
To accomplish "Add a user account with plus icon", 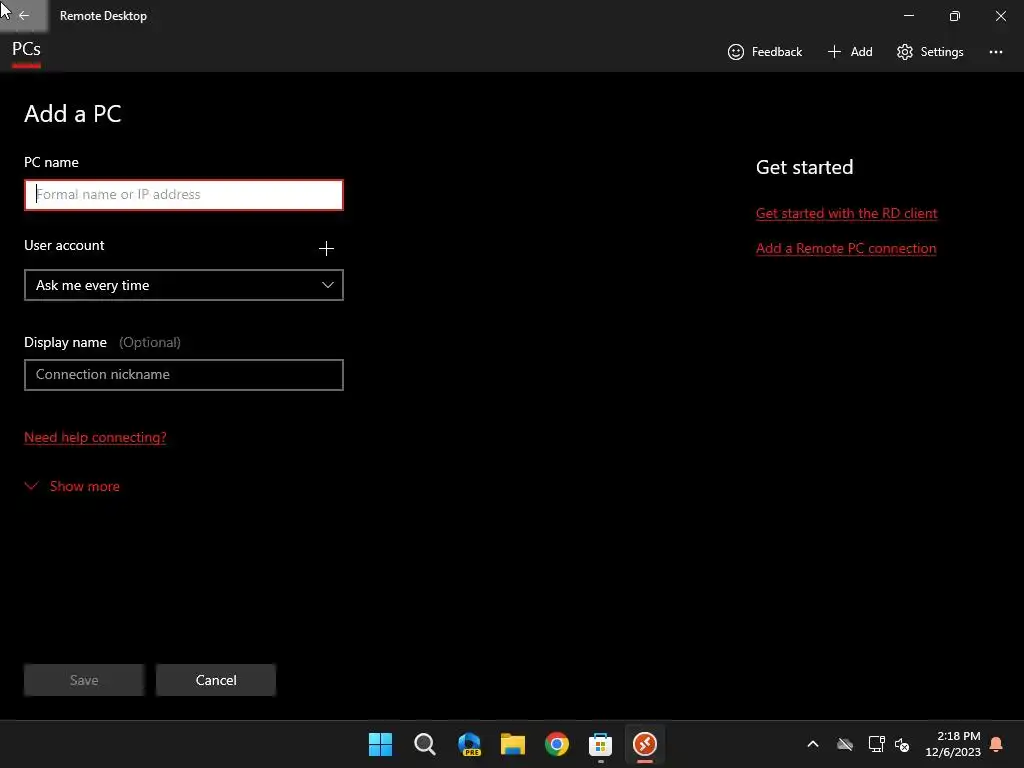I will pos(326,248).
